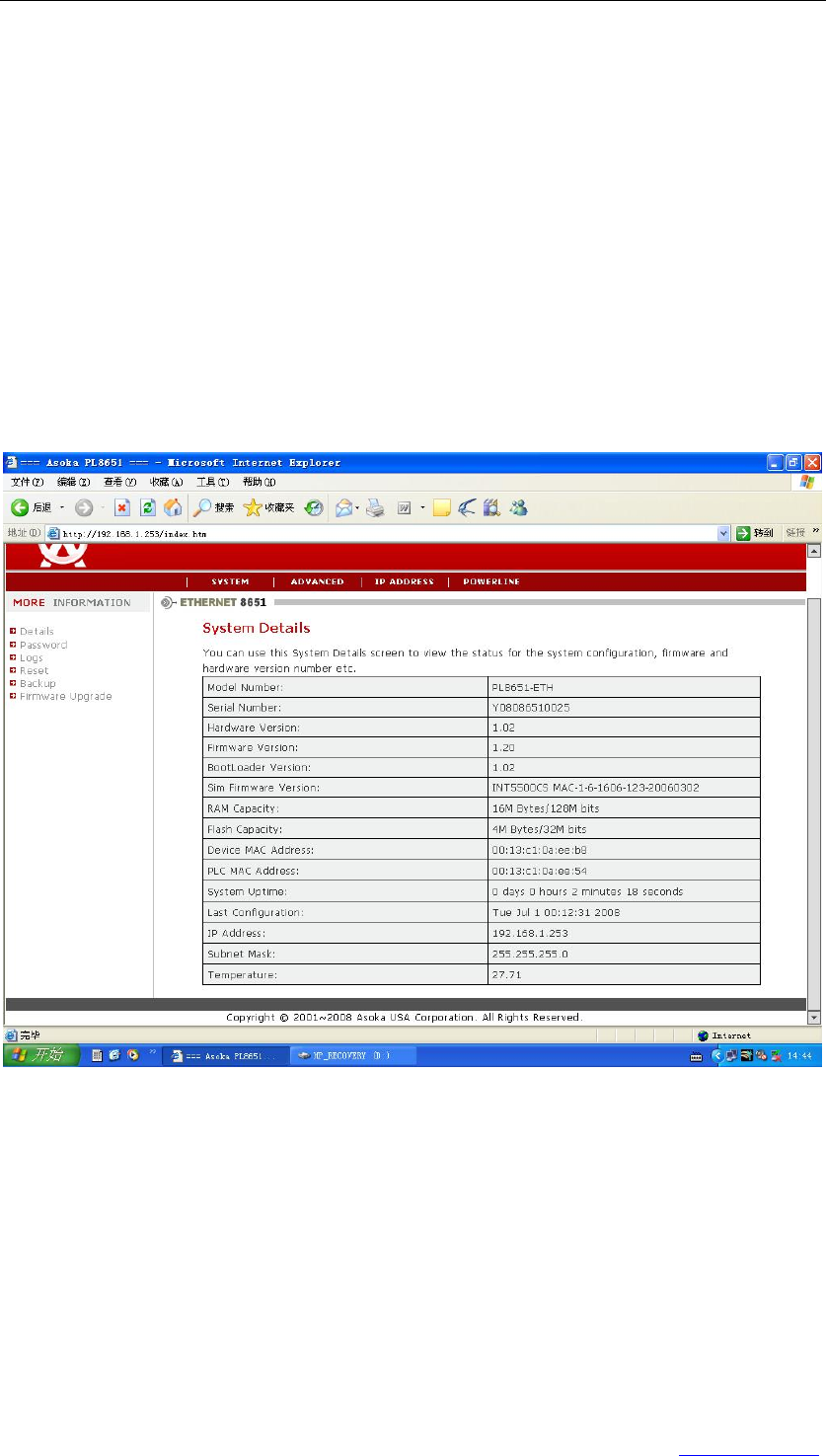Open the SYSTEM navigation tab

[230, 582]
